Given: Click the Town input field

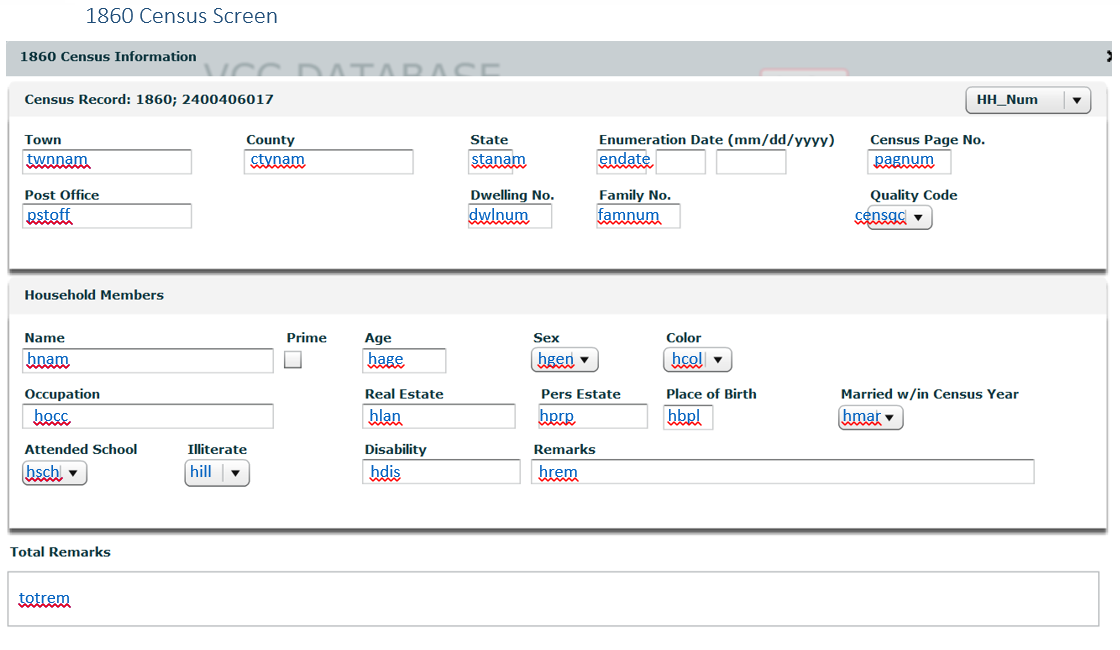Looking at the screenshot, I should click(107, 161).
